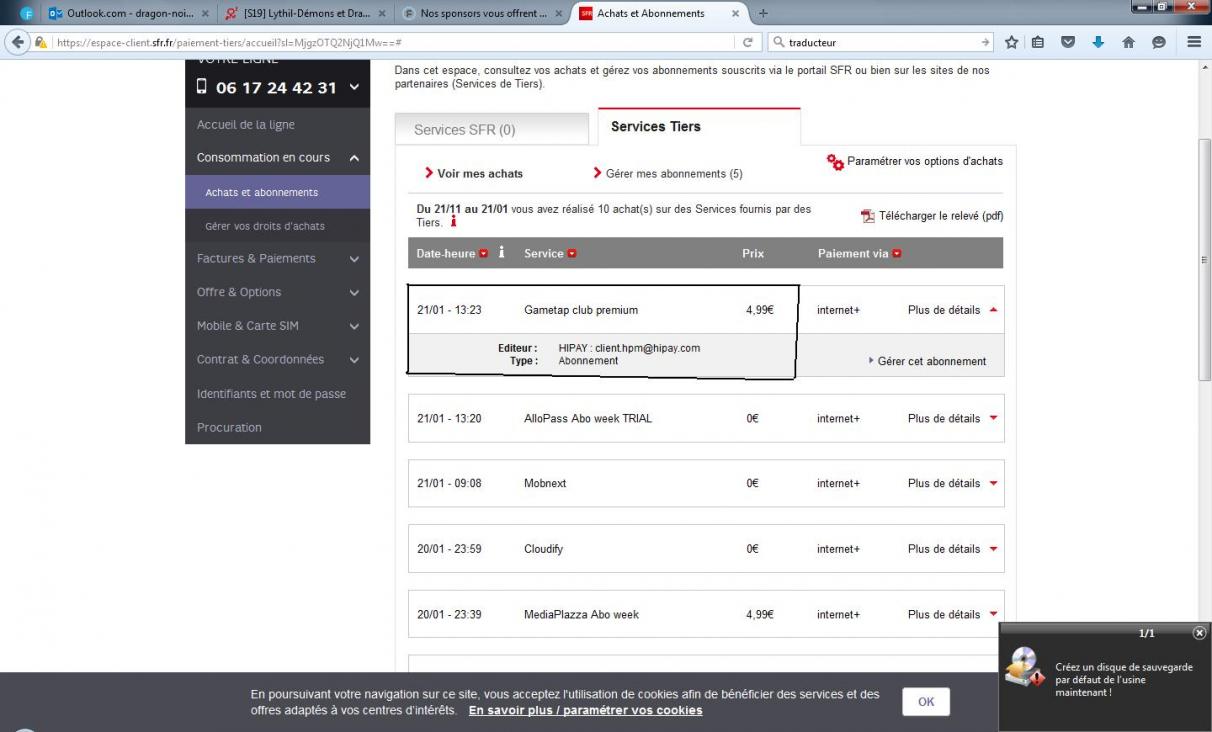Image resolution: width=1212 pixels, height=732 pixels.
Task: Click the PDF icon beside Télécharger le relevé
Action: [868, 216]
